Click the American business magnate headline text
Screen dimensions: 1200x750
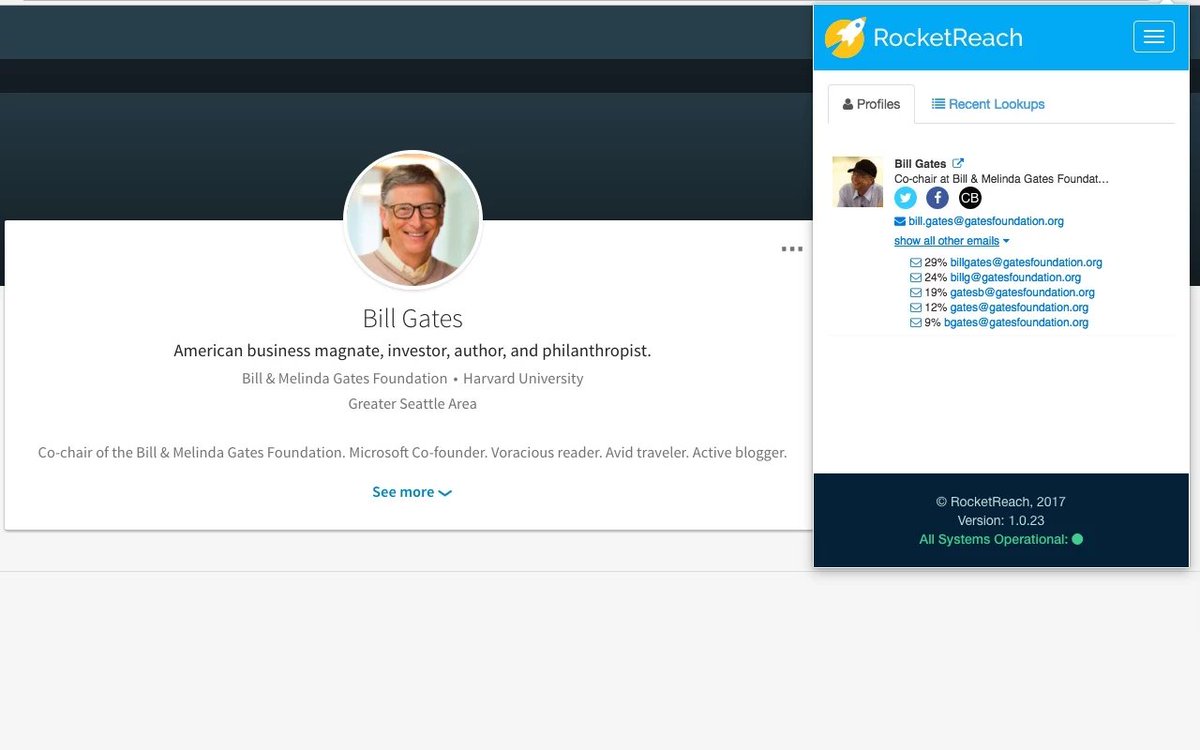coord(412,351)
